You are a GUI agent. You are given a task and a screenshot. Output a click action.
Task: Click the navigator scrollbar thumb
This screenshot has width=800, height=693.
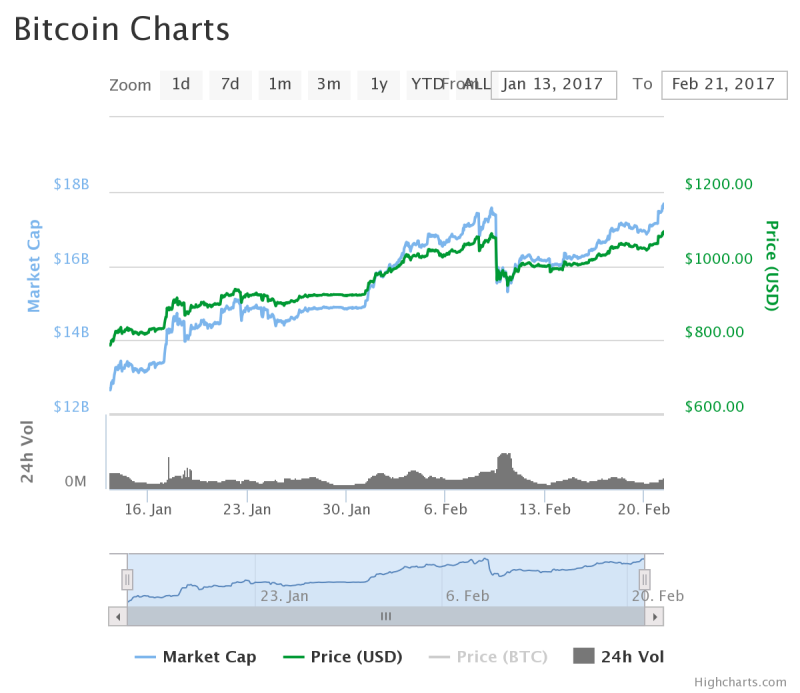click(386, 616)
